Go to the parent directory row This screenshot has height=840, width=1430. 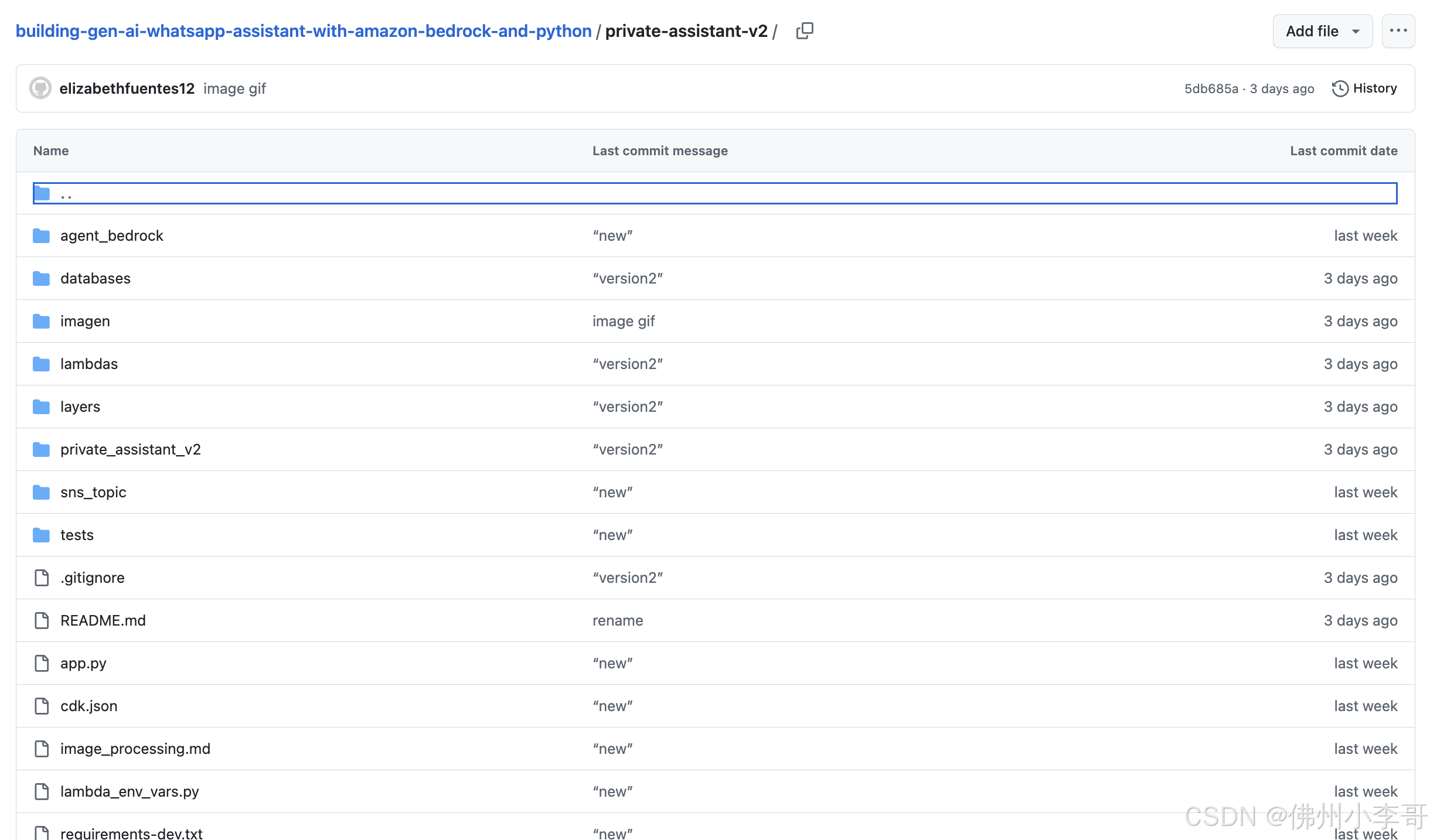coord(66,194)
